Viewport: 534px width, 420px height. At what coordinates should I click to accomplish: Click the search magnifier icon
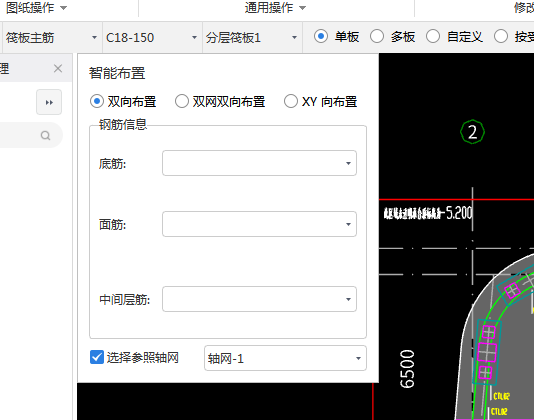coord(45,136)
